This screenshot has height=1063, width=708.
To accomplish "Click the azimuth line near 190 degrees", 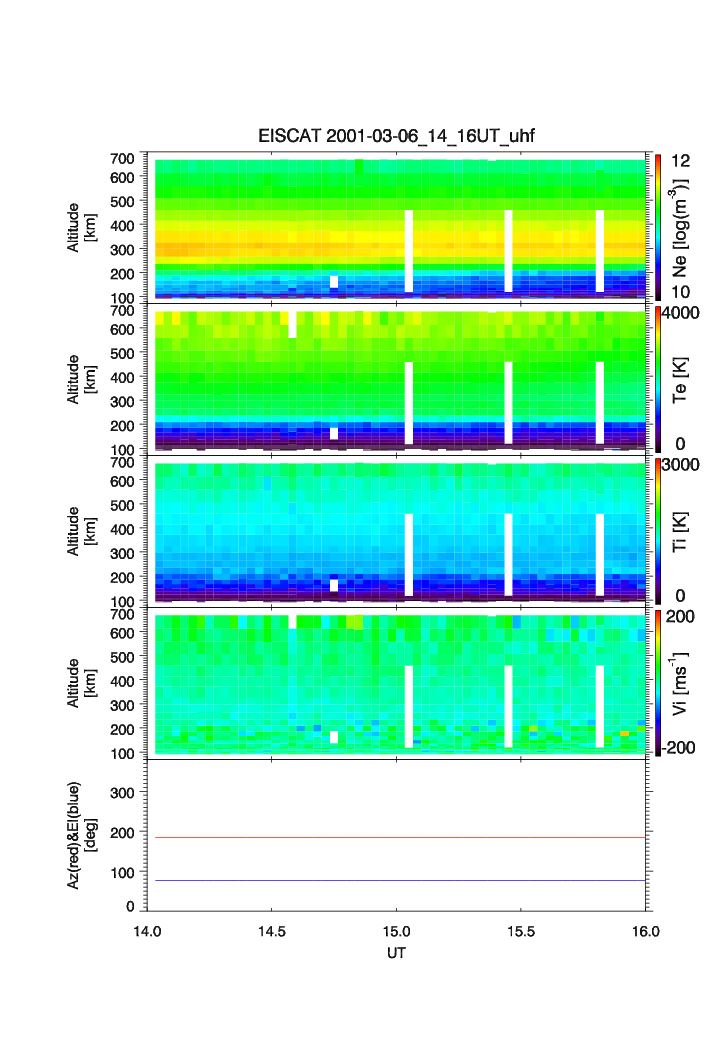I will pyautogui.click(x=400, y=837).
